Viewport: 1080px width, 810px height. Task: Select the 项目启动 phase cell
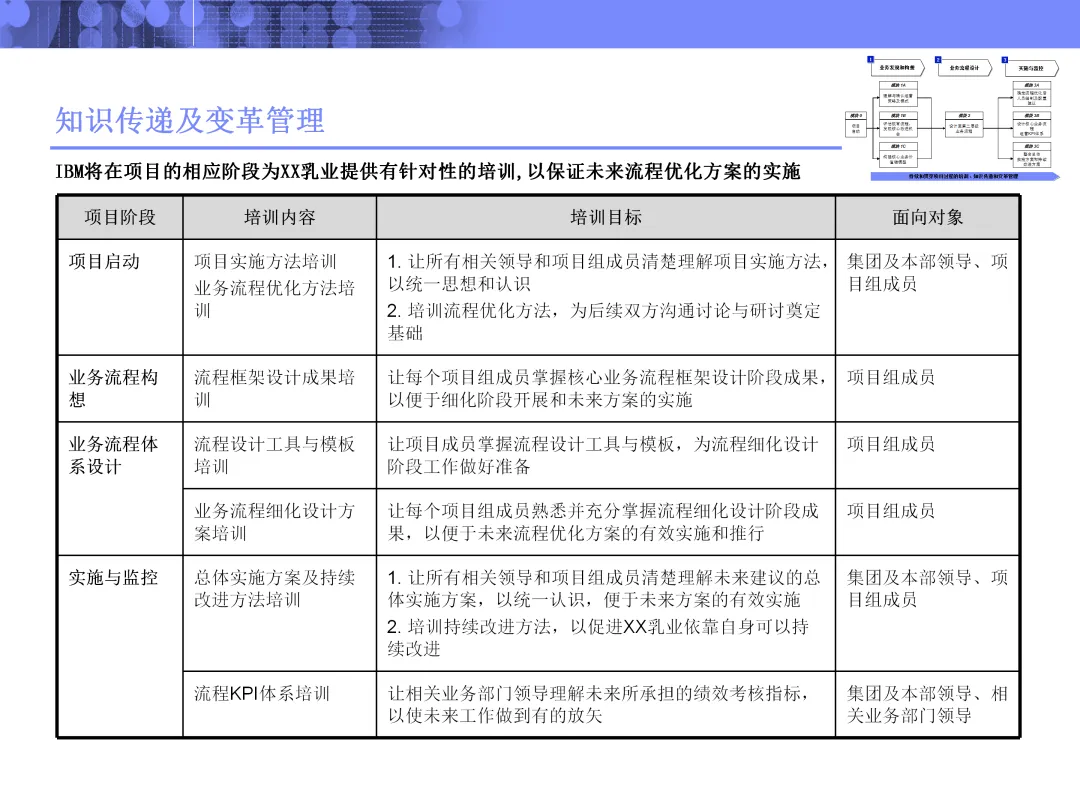point(121,297)
